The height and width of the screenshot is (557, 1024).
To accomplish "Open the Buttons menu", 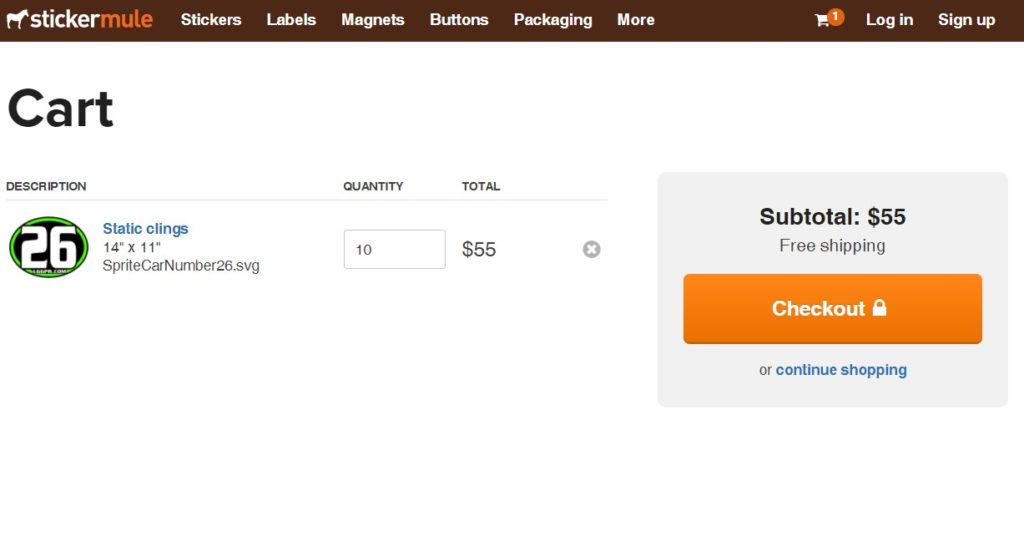I will 459,20.
